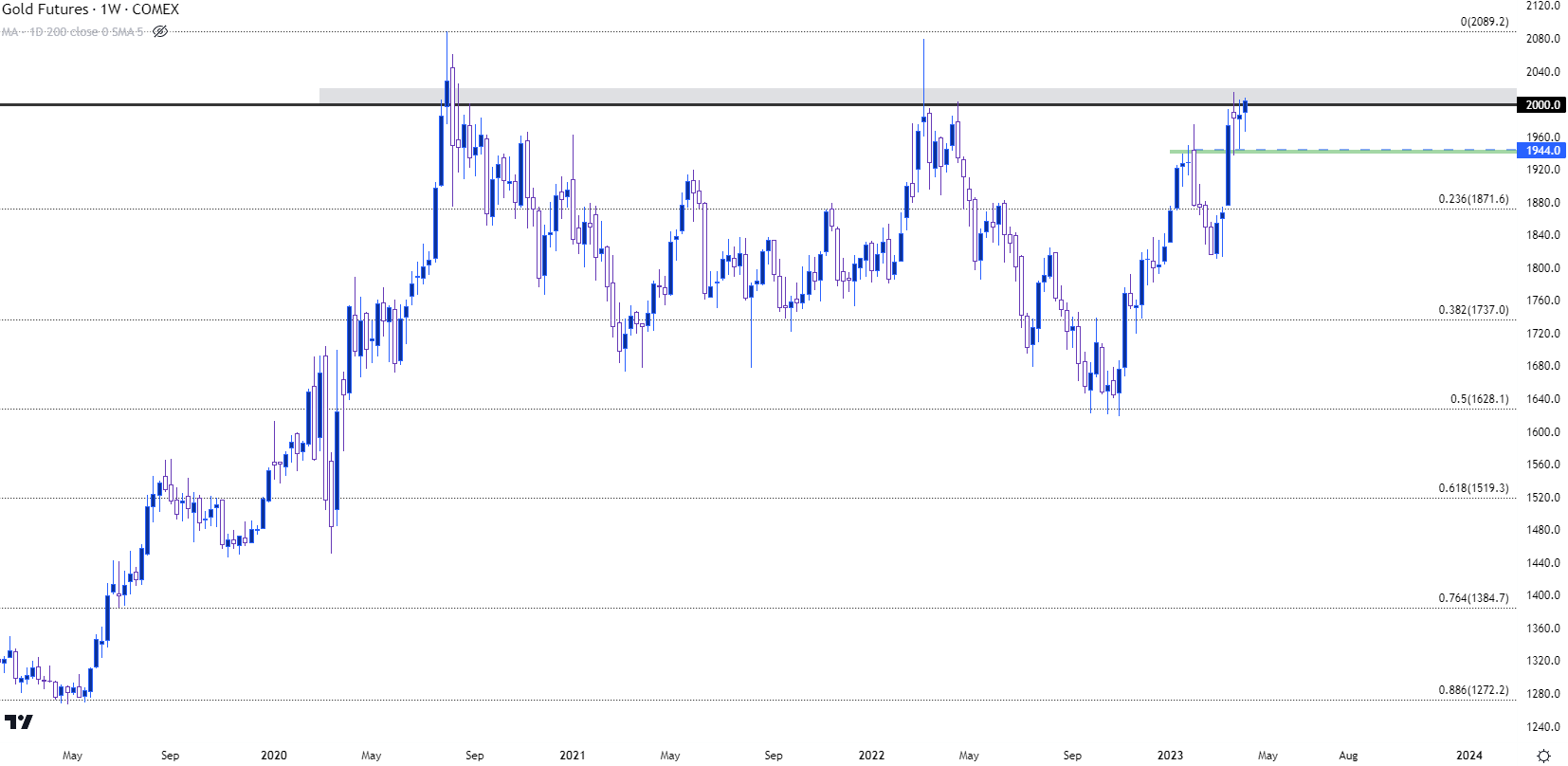Click the 0(2089.2) Fibonacci top label
Viewport: 1568px width, 766px height.
[x=1484, y=22]
